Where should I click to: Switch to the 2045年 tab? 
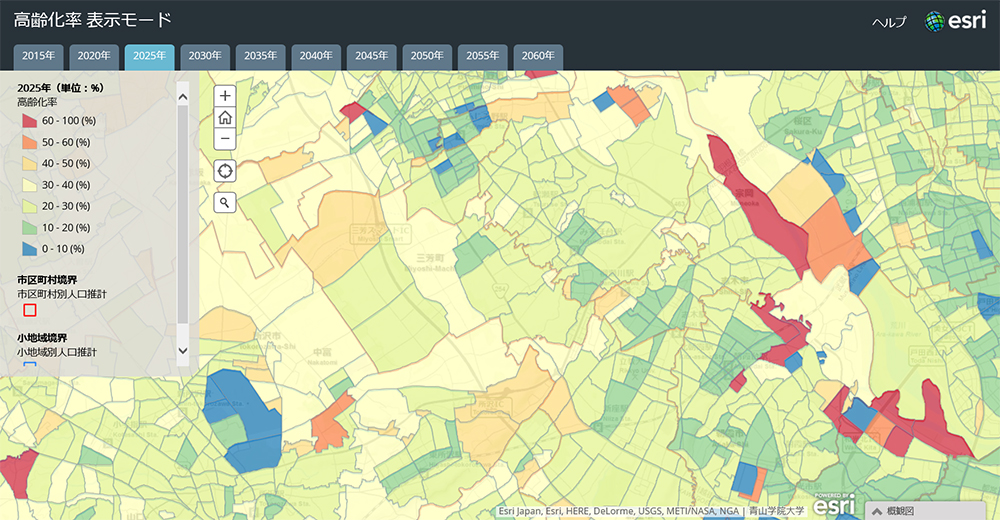(x=371, y=56)
